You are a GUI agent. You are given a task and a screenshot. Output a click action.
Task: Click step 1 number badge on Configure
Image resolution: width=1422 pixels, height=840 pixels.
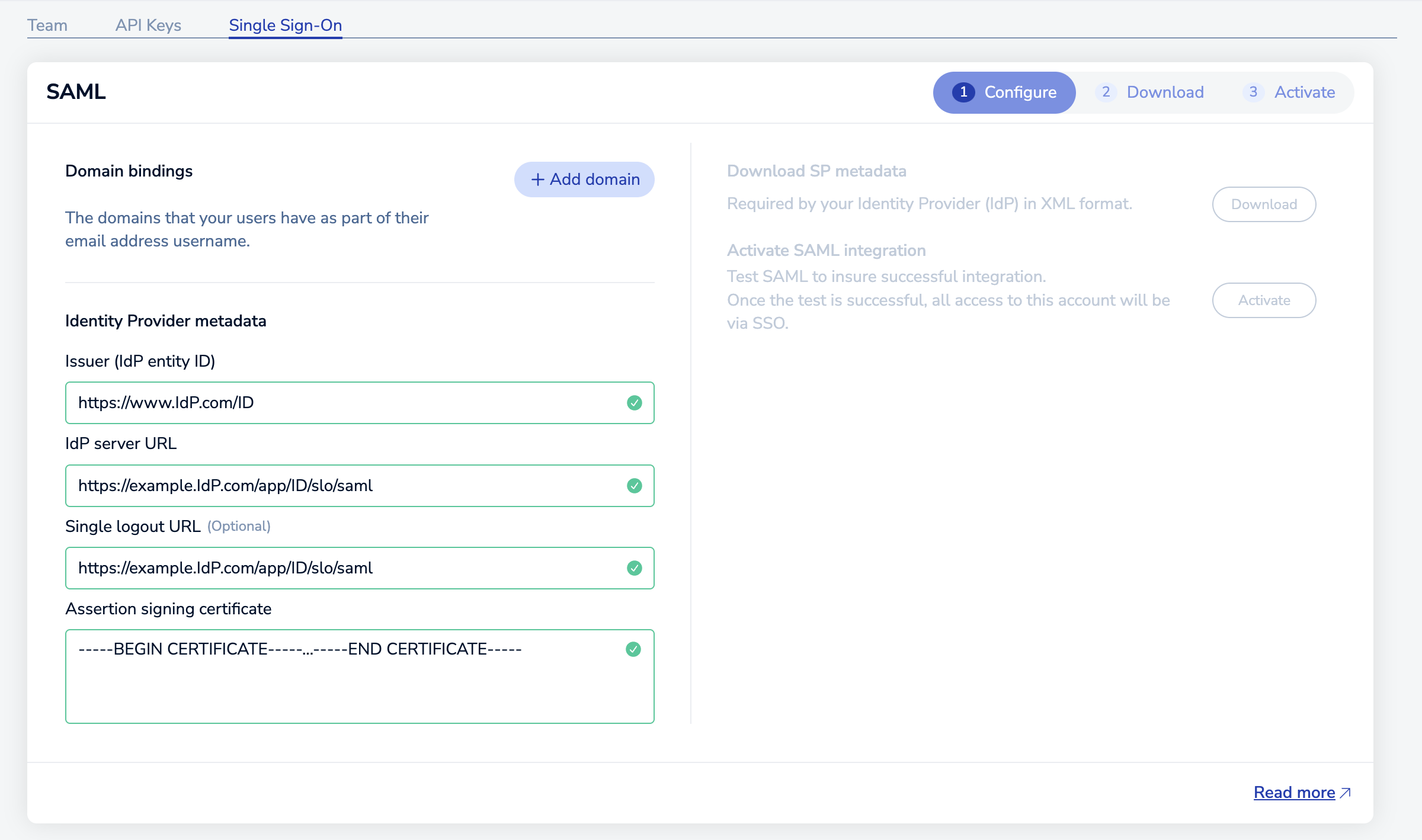pos(963,92)
